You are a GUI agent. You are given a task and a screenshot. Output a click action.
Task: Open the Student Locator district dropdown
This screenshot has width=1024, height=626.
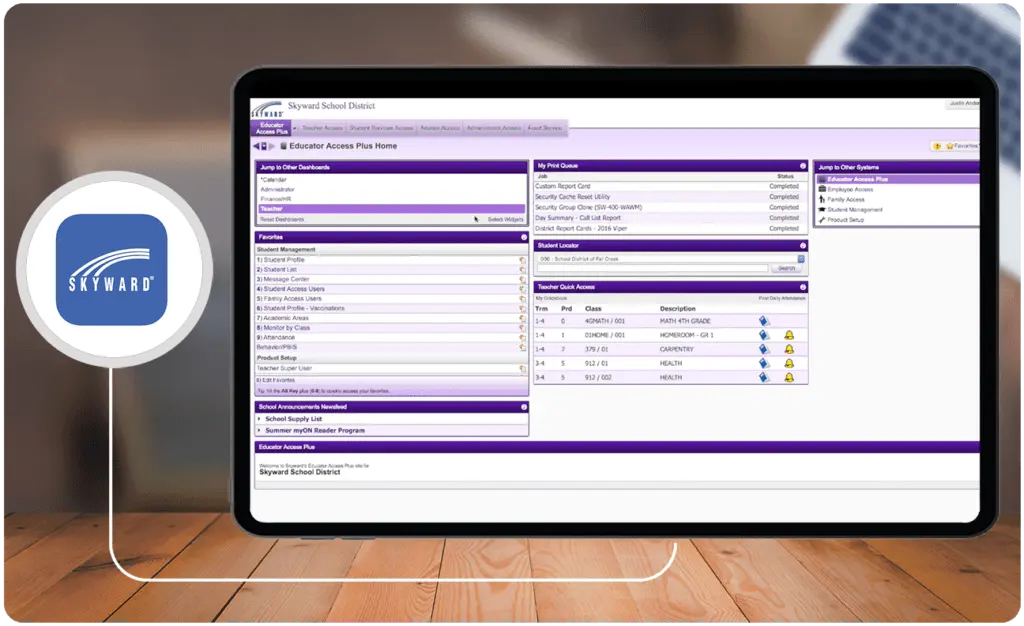801,259
